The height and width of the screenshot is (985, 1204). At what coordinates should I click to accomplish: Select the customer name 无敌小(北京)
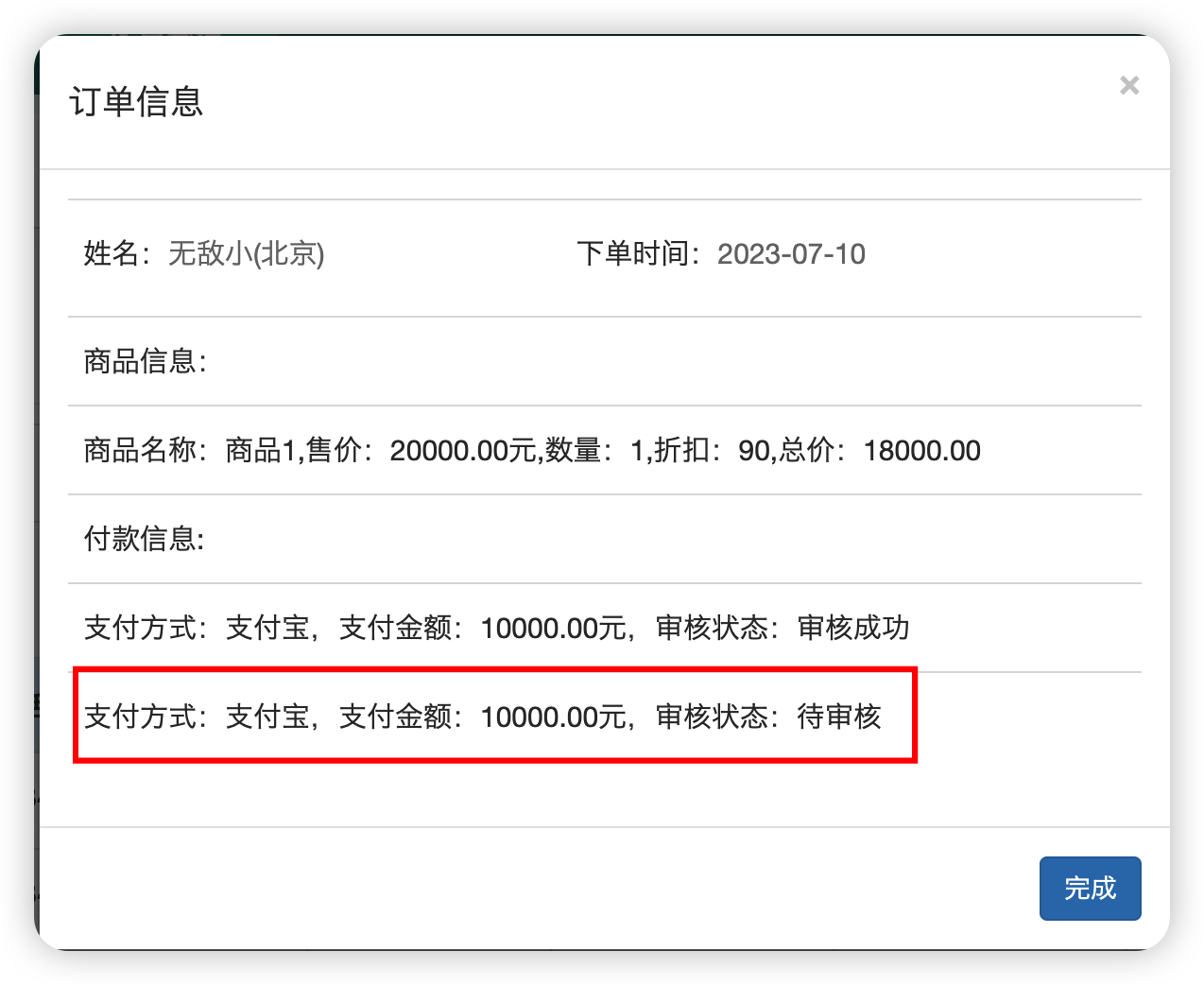click(247, 253)
